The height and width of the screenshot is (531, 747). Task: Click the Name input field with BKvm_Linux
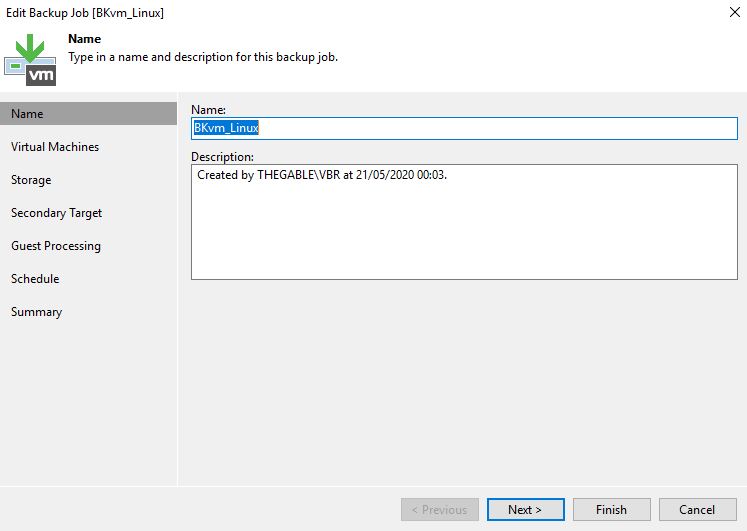464,128
